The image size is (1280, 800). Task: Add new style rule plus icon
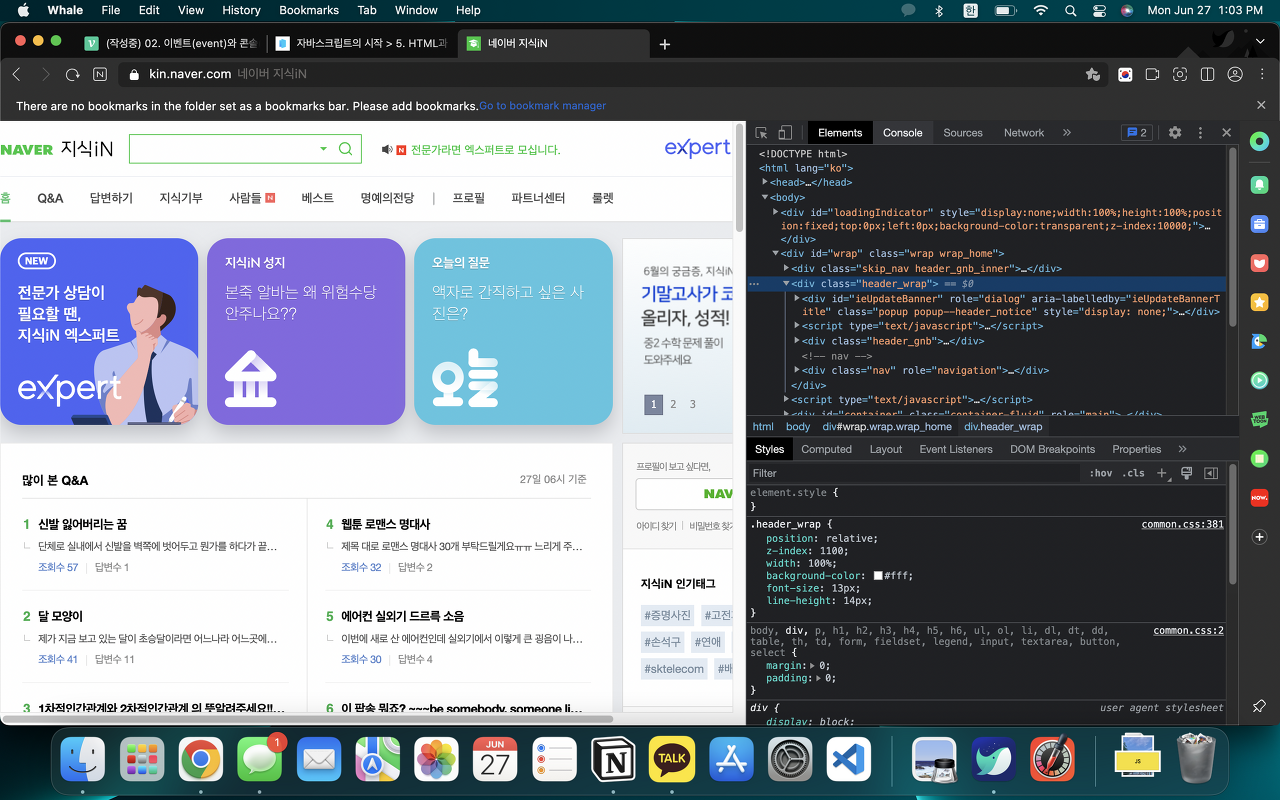(1162, 473)
